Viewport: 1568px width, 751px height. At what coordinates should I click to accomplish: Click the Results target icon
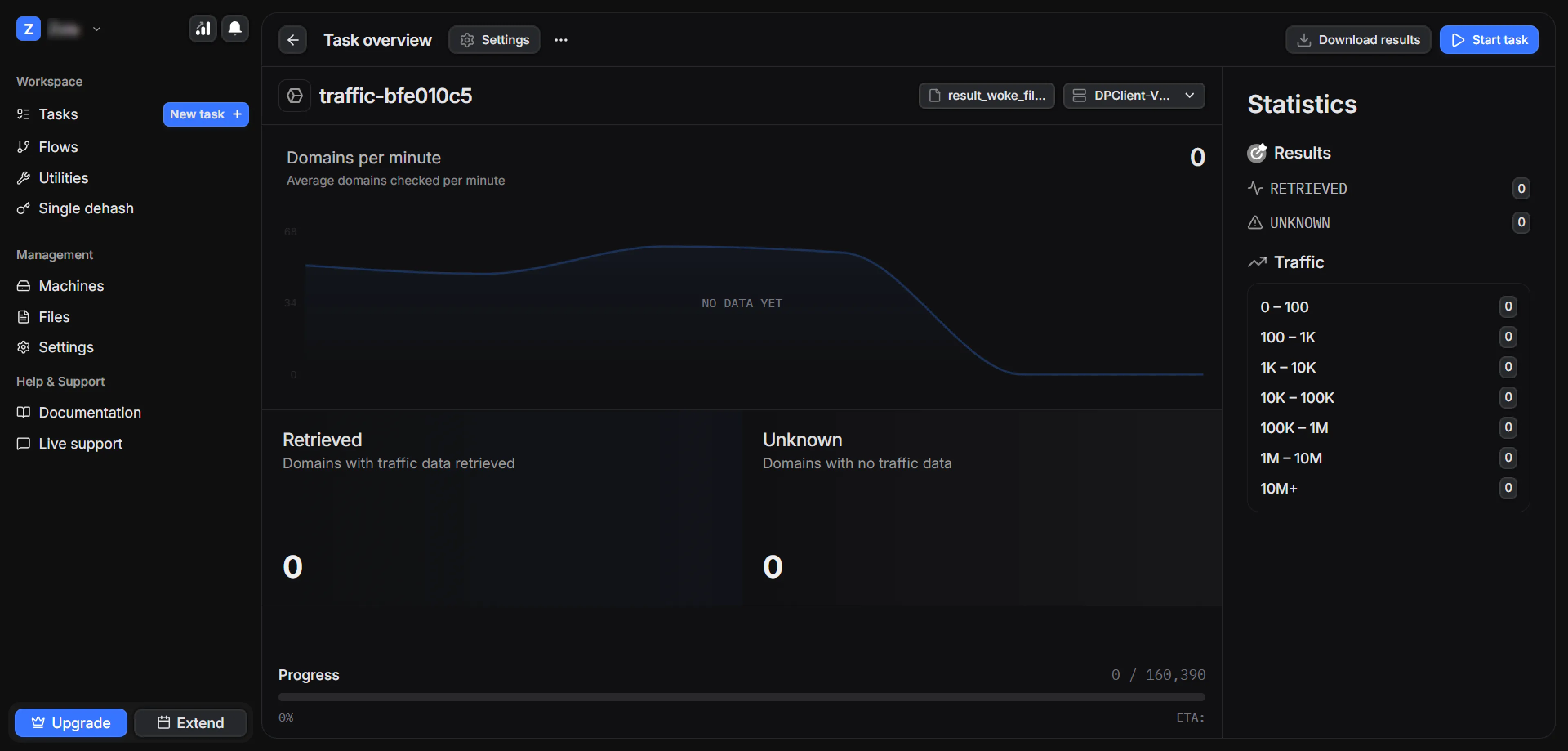pos(1257,153)
